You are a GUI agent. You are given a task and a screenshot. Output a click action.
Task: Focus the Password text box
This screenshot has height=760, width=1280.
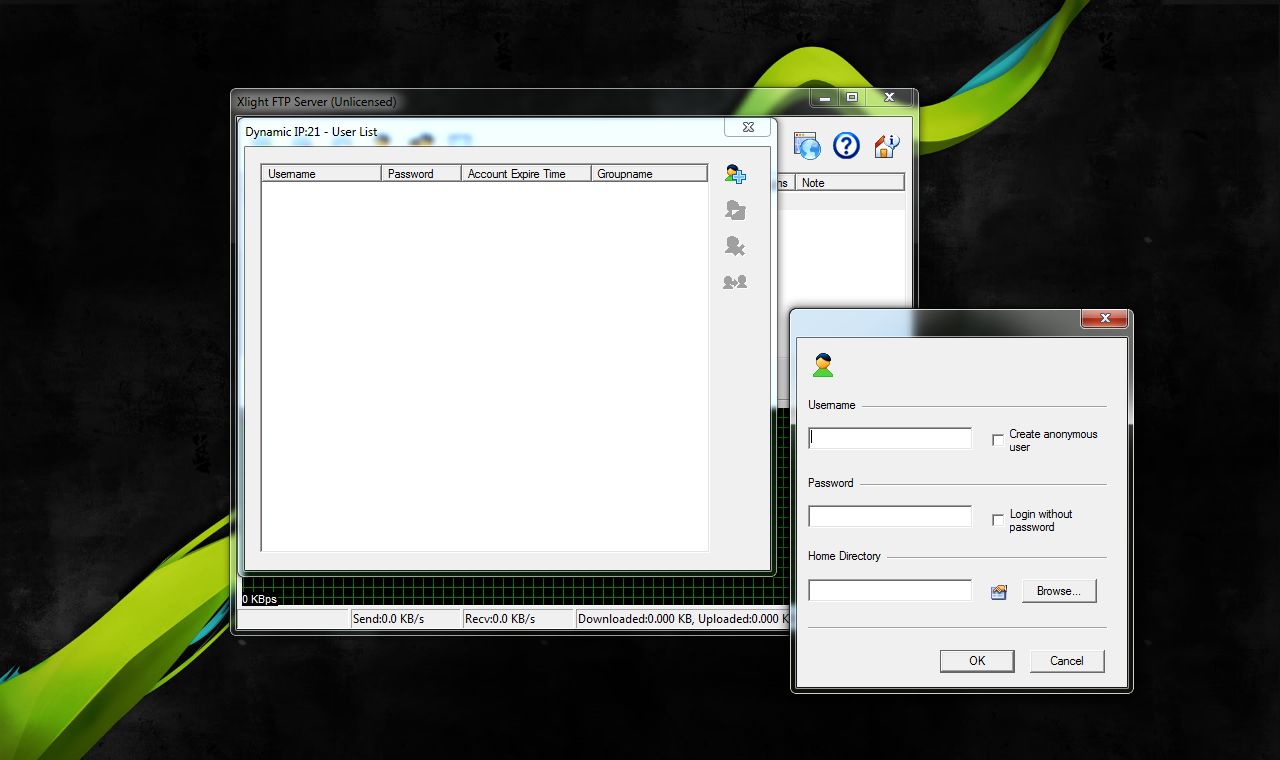pos(890,516)
